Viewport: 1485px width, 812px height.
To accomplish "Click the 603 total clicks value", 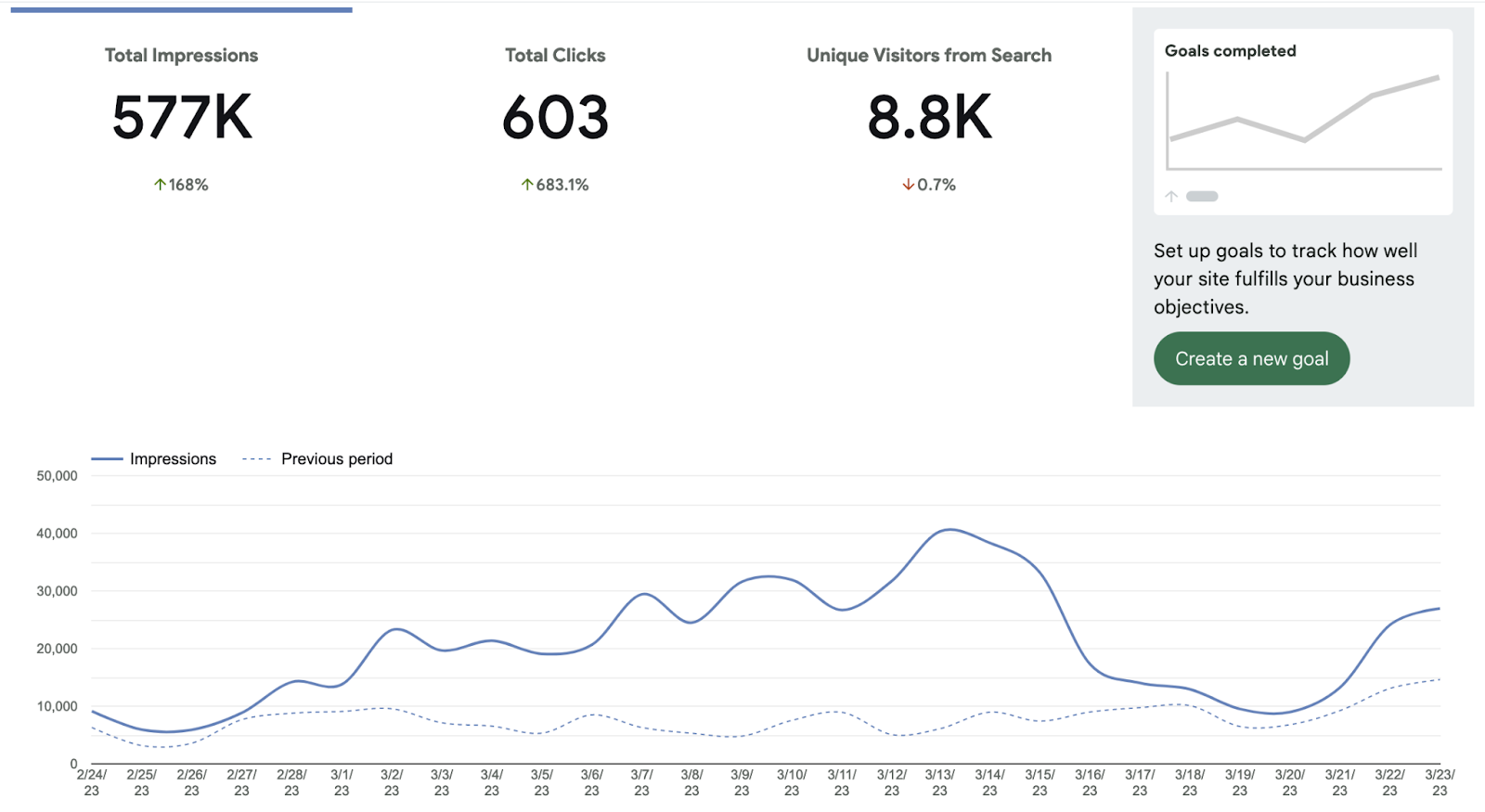I will point(555,118).
